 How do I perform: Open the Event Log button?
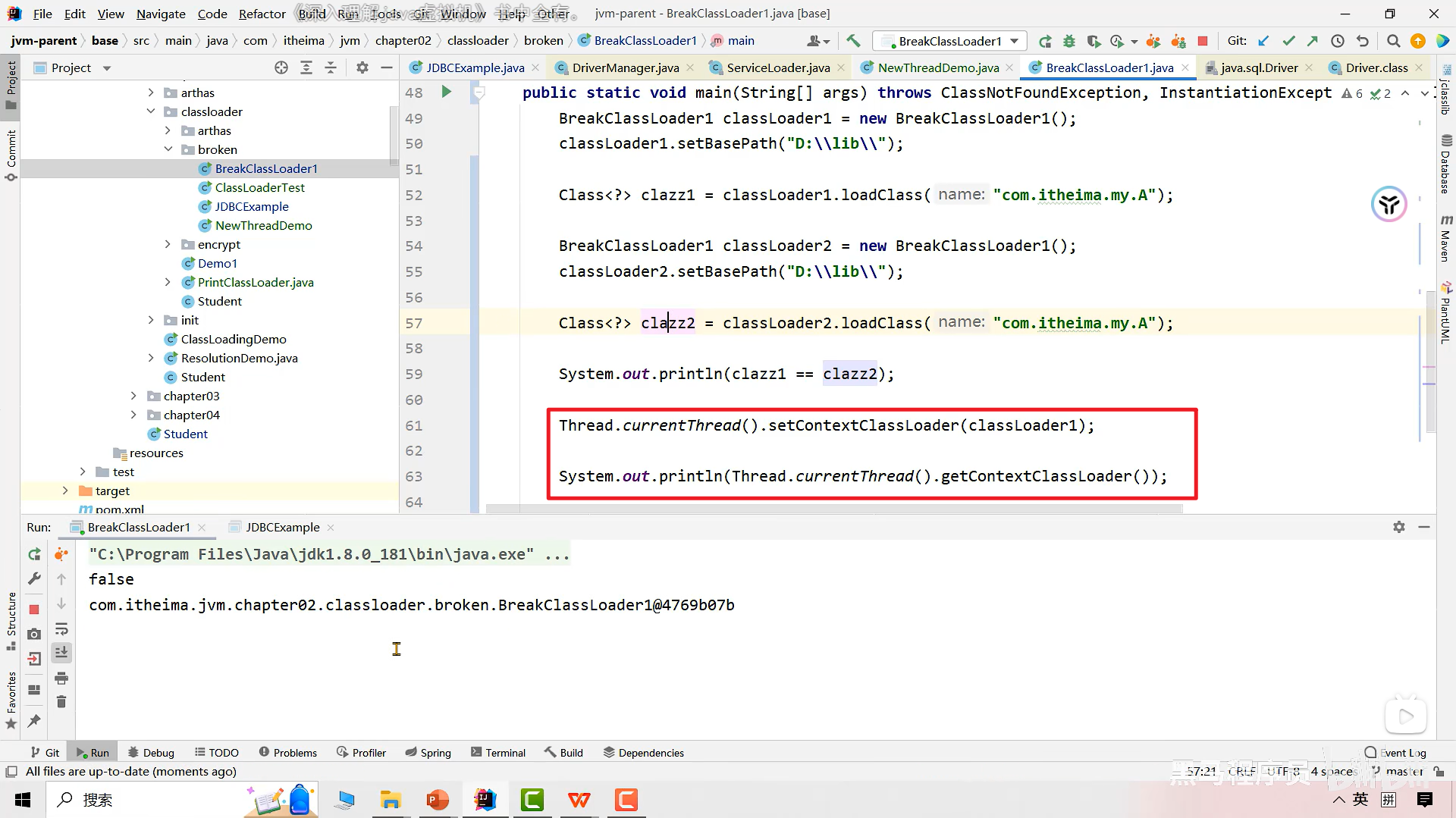tap(1395, 752)
